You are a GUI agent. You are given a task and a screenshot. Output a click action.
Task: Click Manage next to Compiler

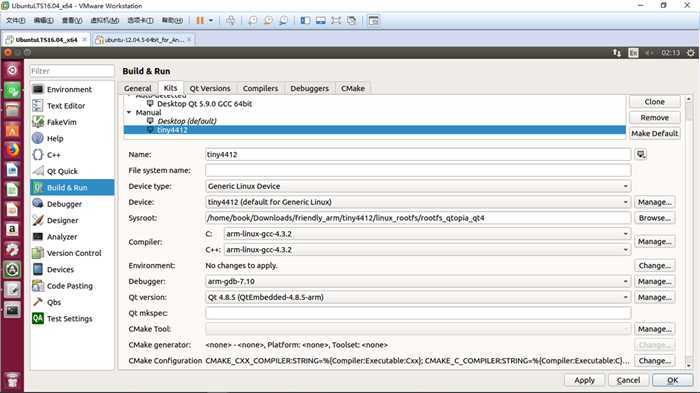(x=654, y=242)
